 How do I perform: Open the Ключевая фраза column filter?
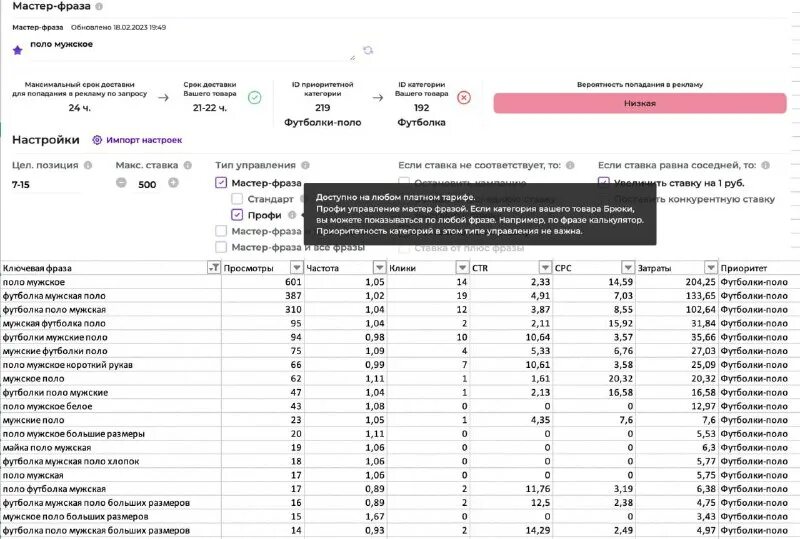pyautogui.click(x=214, y=267)
